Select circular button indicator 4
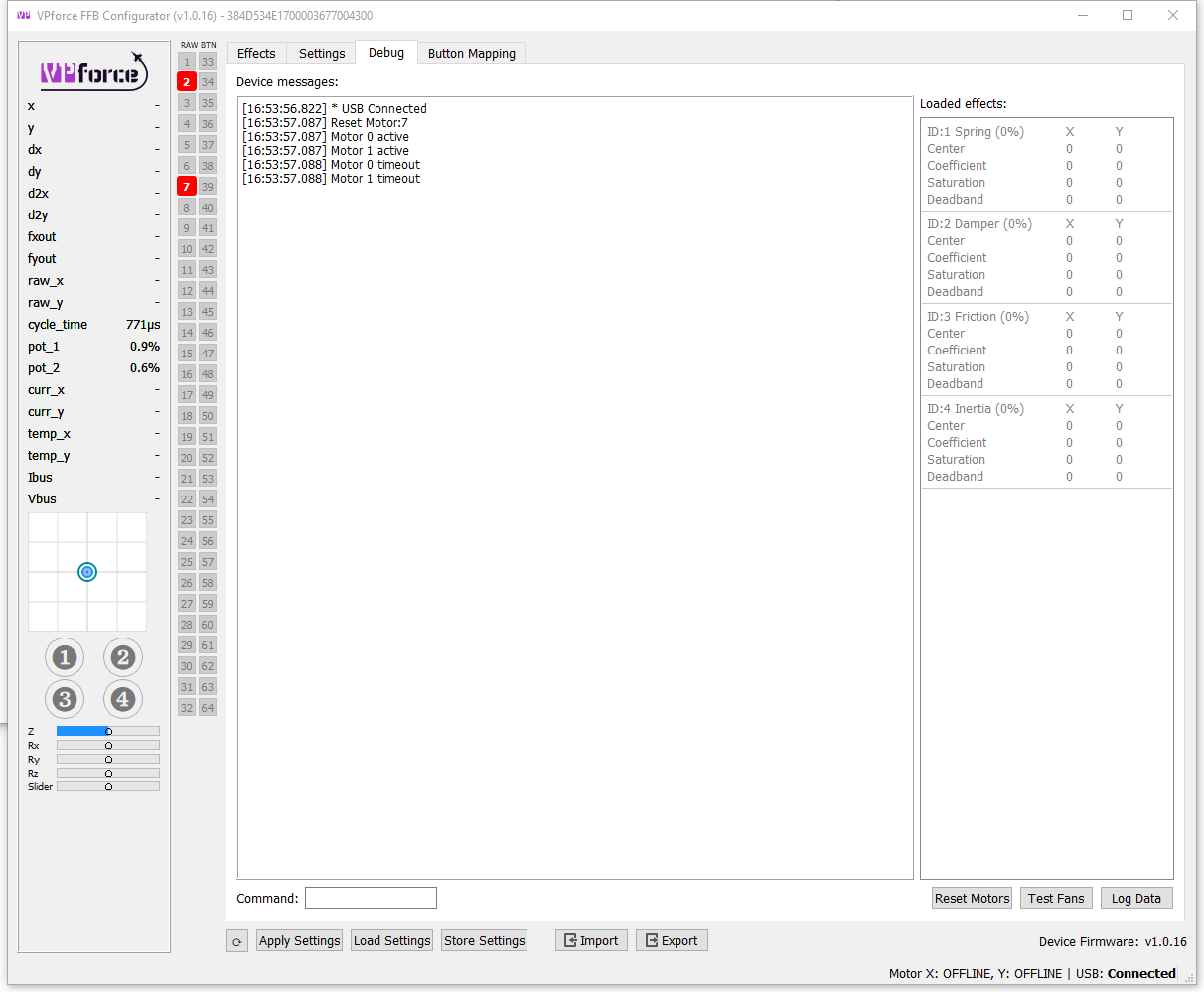The height and width of the screenshot is (992, 1204). pyautogui.click(x=122, y=699)
